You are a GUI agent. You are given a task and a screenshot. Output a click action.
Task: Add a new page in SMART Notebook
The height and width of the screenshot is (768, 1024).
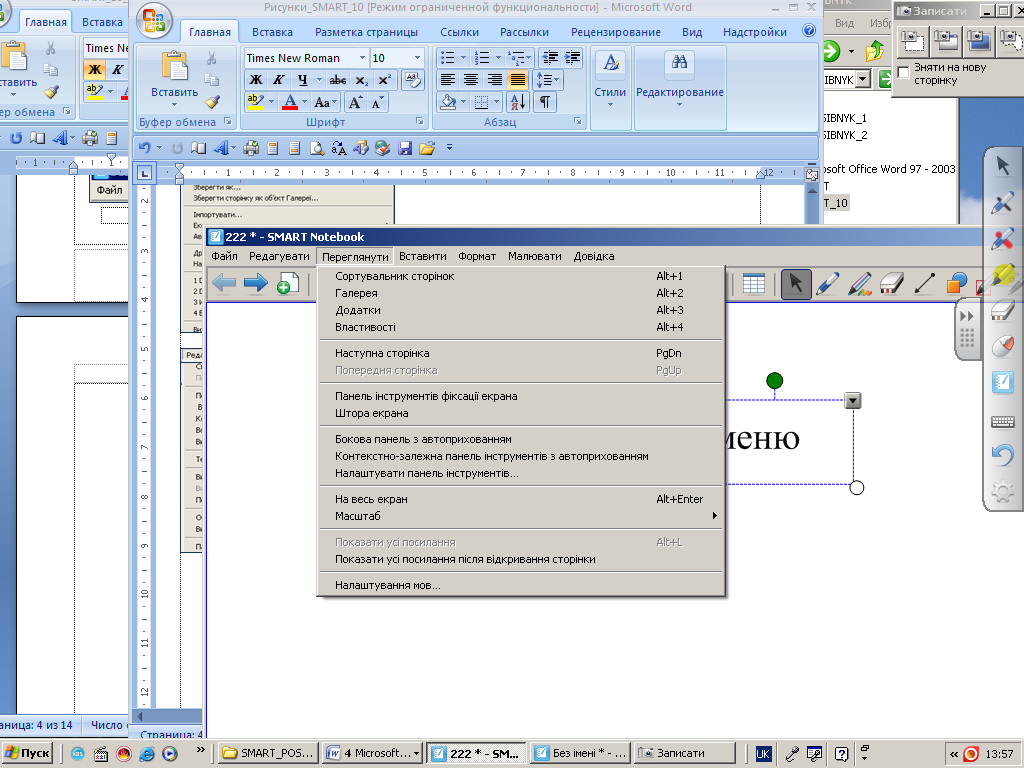coord(287,283)
